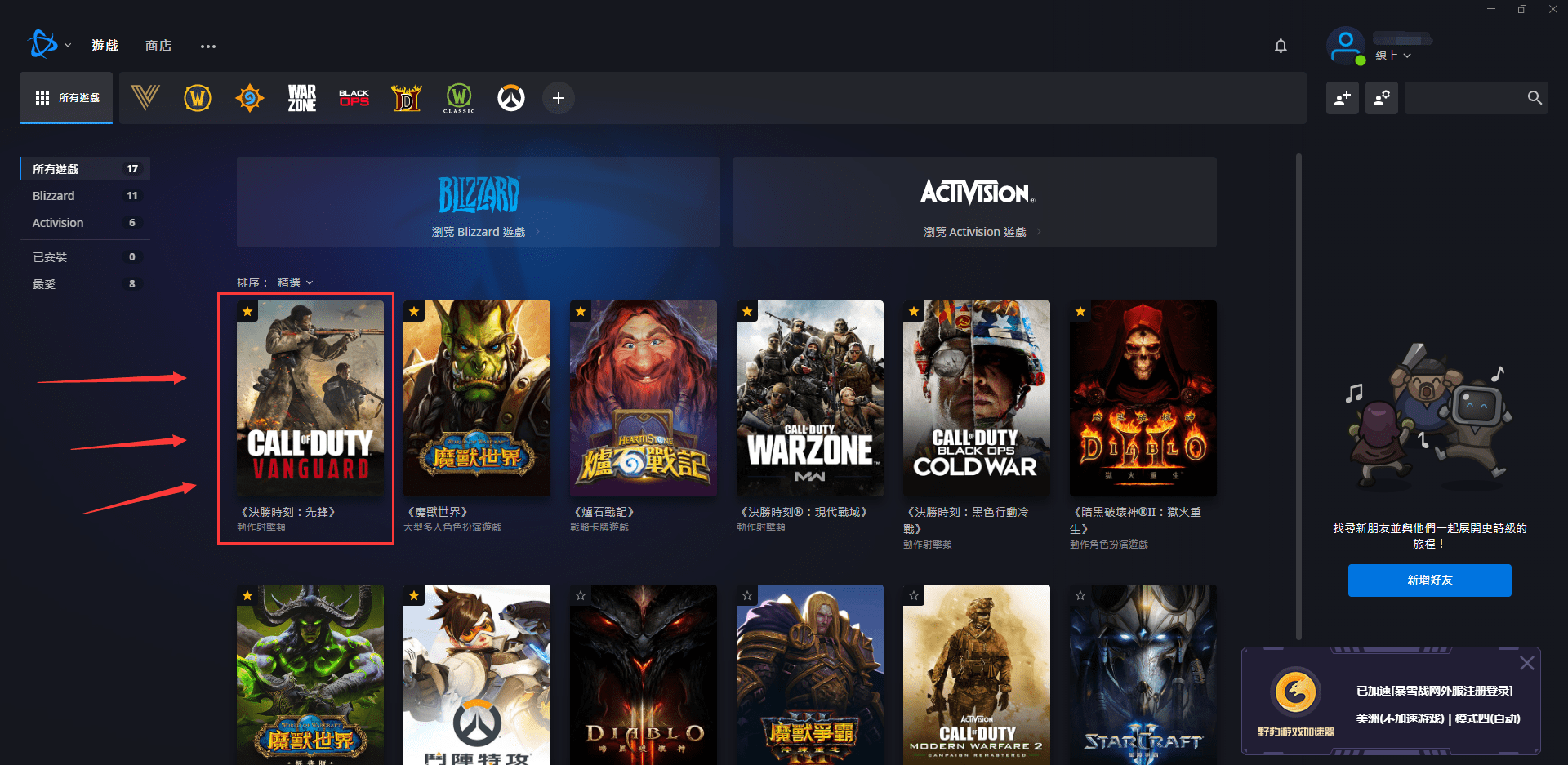Viewport: 1568px width, 765px height.
Task: Toggle favorite star on 爐石戰記 card
Action: click(x=581, y=311)
